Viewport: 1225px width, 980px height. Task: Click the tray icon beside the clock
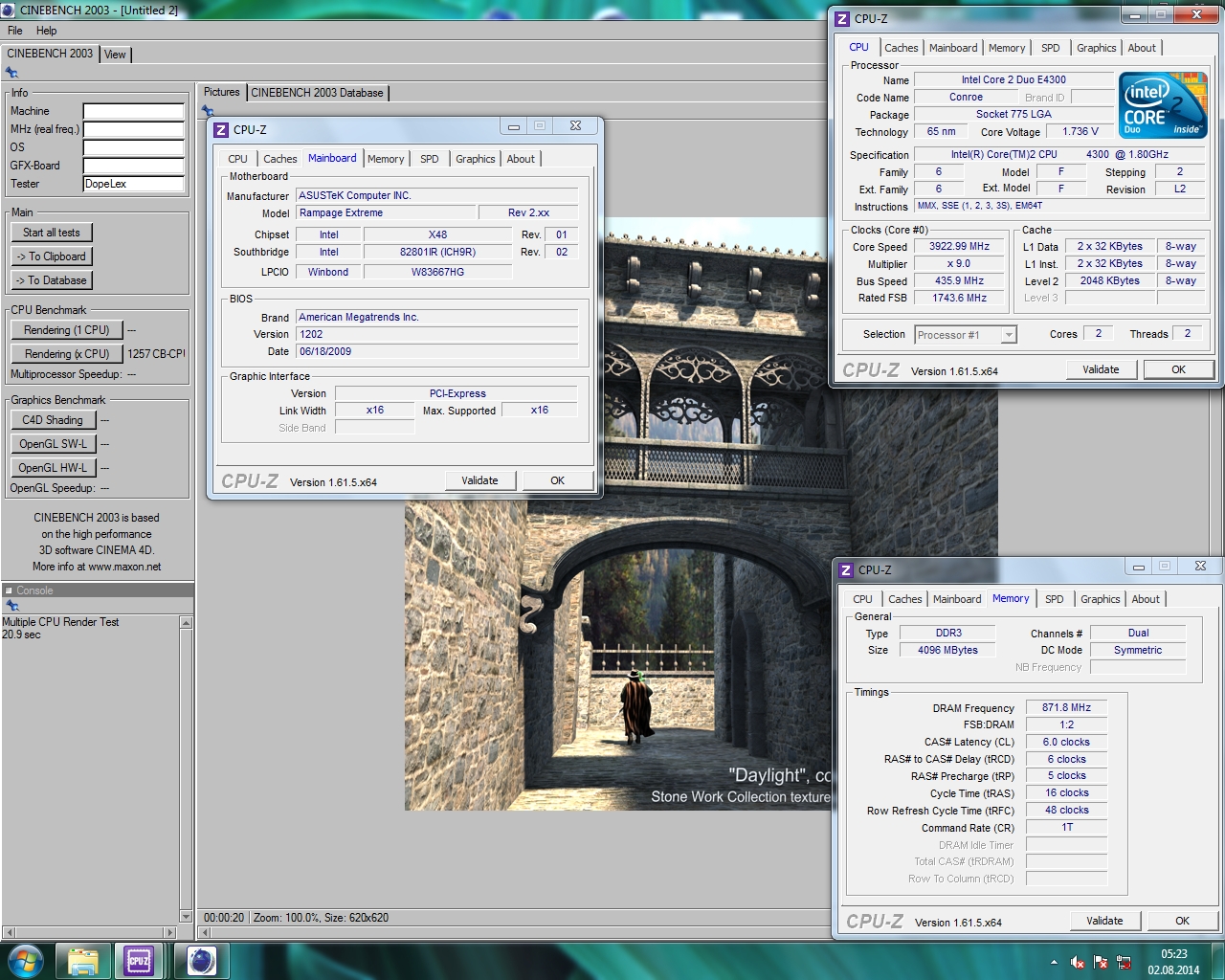[1125, 963]
